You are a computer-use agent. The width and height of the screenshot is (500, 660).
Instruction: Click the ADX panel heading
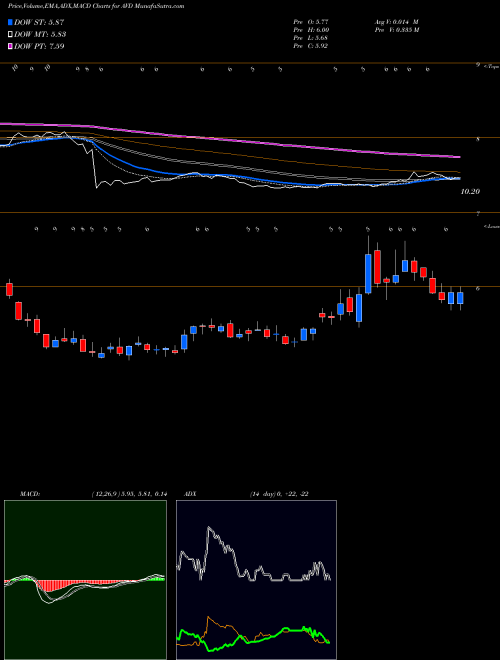tap(191, 494)
